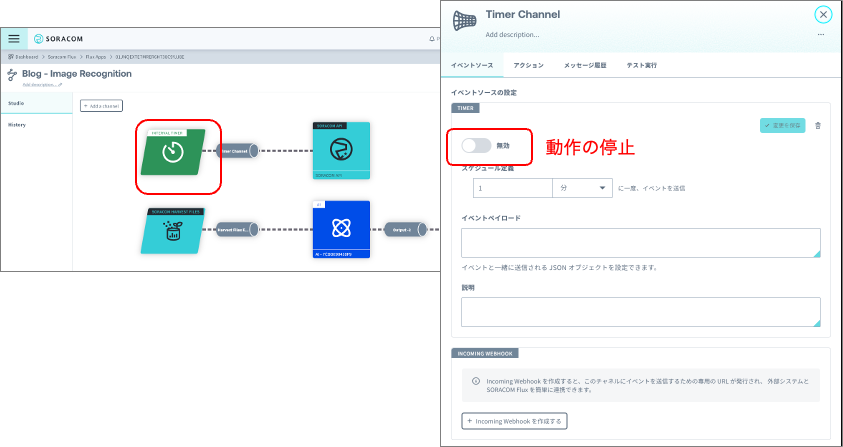This screenshot has width=843, height=447.
Task: Select the AI action node
Action: pos(341,230)
